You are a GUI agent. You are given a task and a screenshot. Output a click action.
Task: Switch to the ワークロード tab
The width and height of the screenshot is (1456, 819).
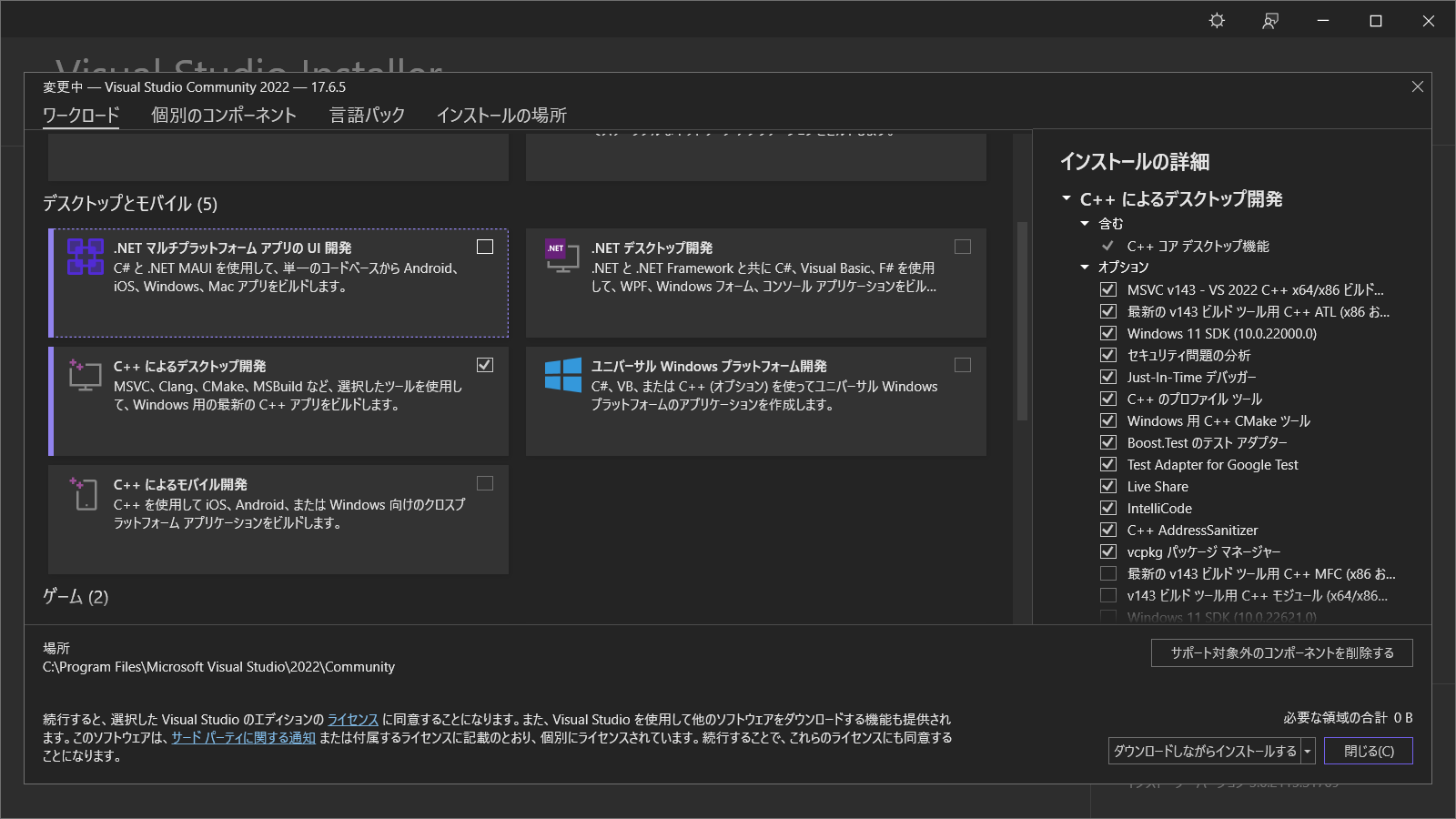tap(81, 116)
